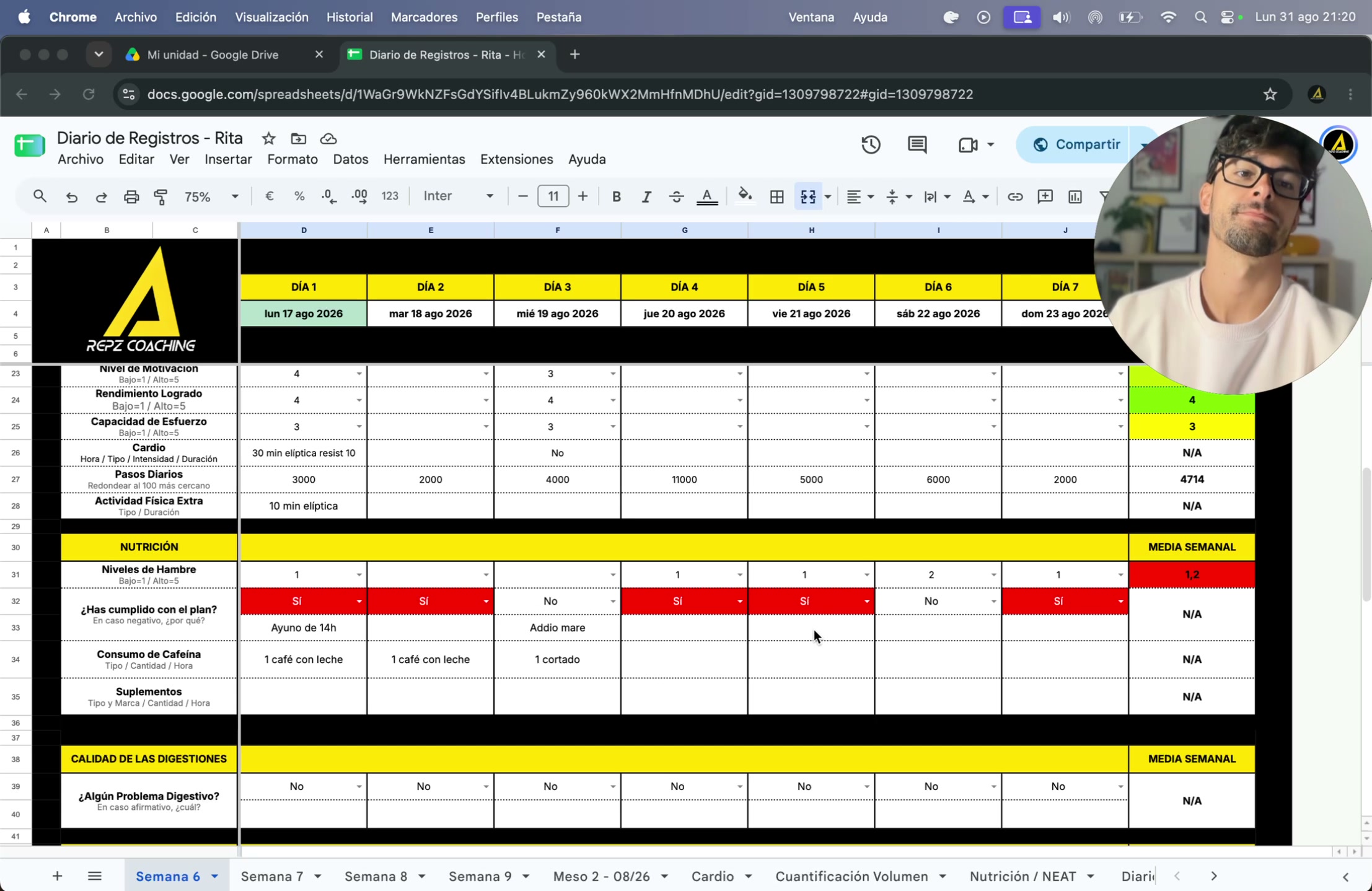Open digestive problem dropdown for Día 5
This screenshot has height=891, width=1372.
(866, 787)
